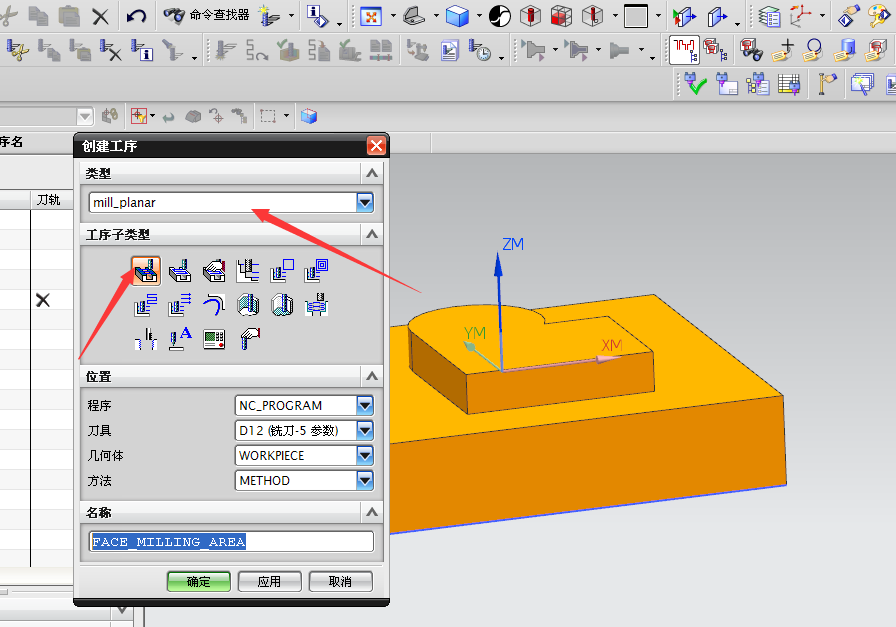Click the Verify Tool Path green check icon

[x=695, y=84]
